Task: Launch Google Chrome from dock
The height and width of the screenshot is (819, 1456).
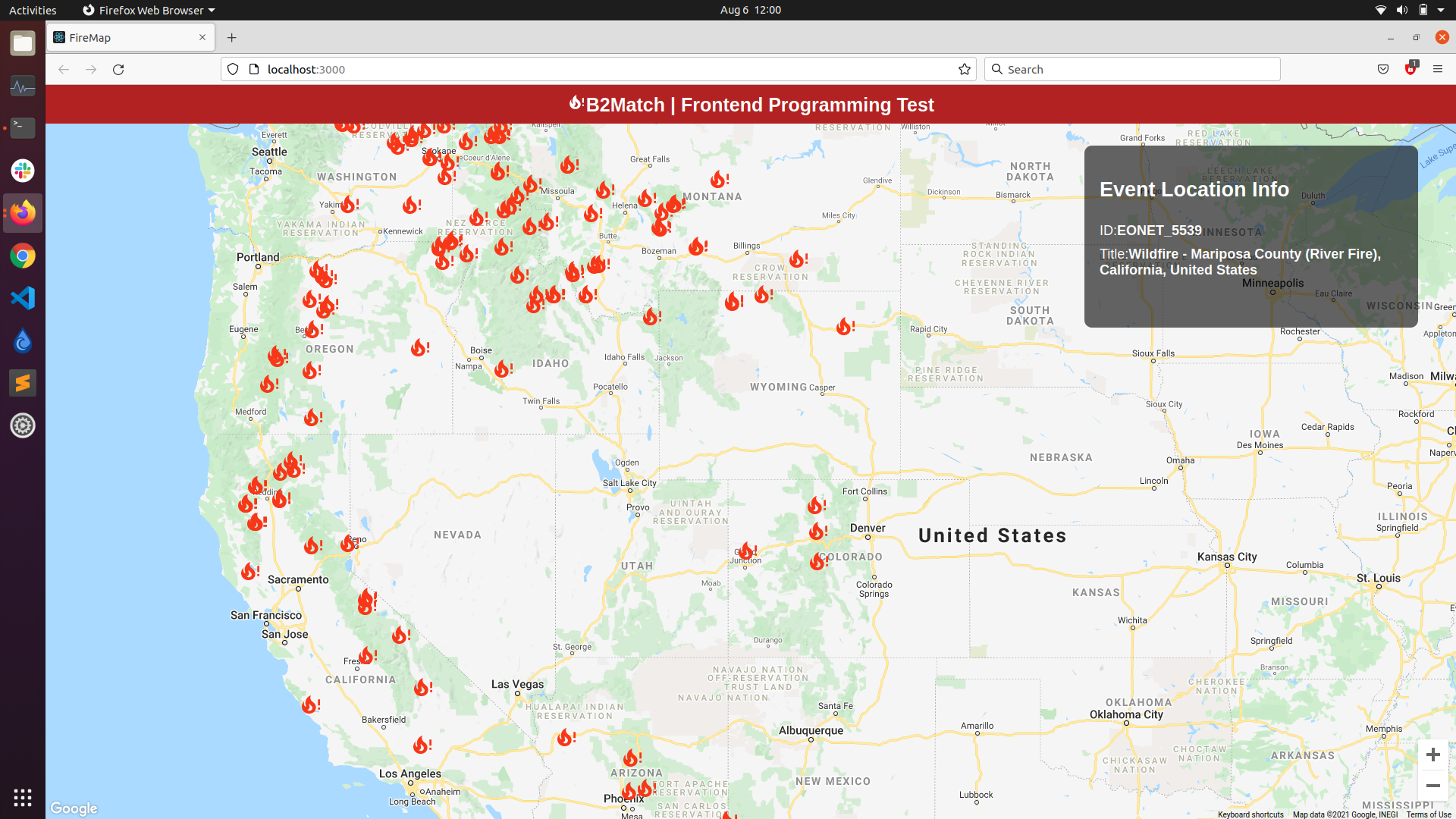Action: 23,256
